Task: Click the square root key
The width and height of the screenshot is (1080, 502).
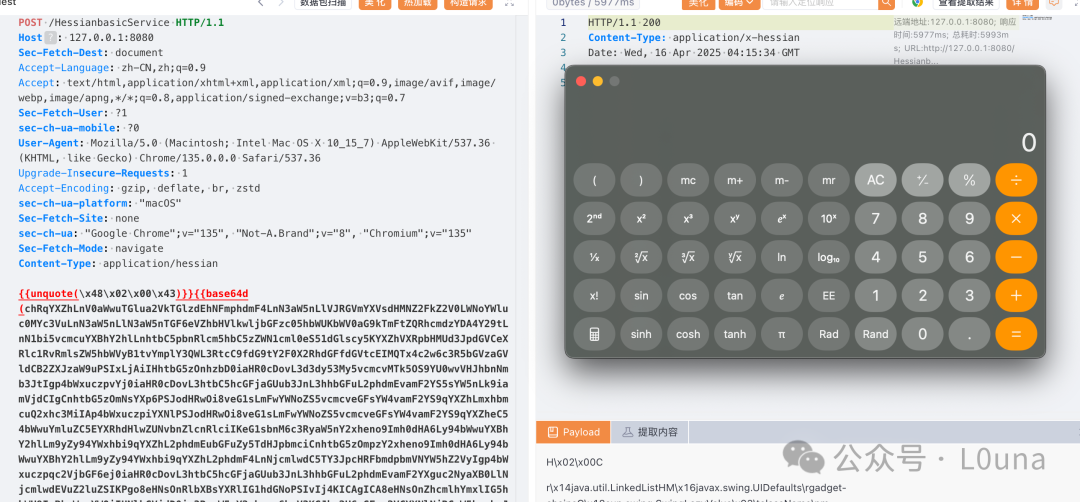Action: [641, 257]
